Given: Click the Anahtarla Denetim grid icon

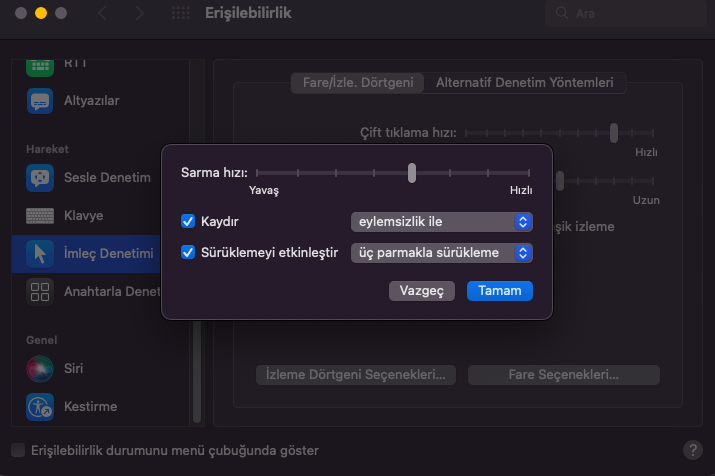Looking at the screenshot, I should (x=40, y=292).
